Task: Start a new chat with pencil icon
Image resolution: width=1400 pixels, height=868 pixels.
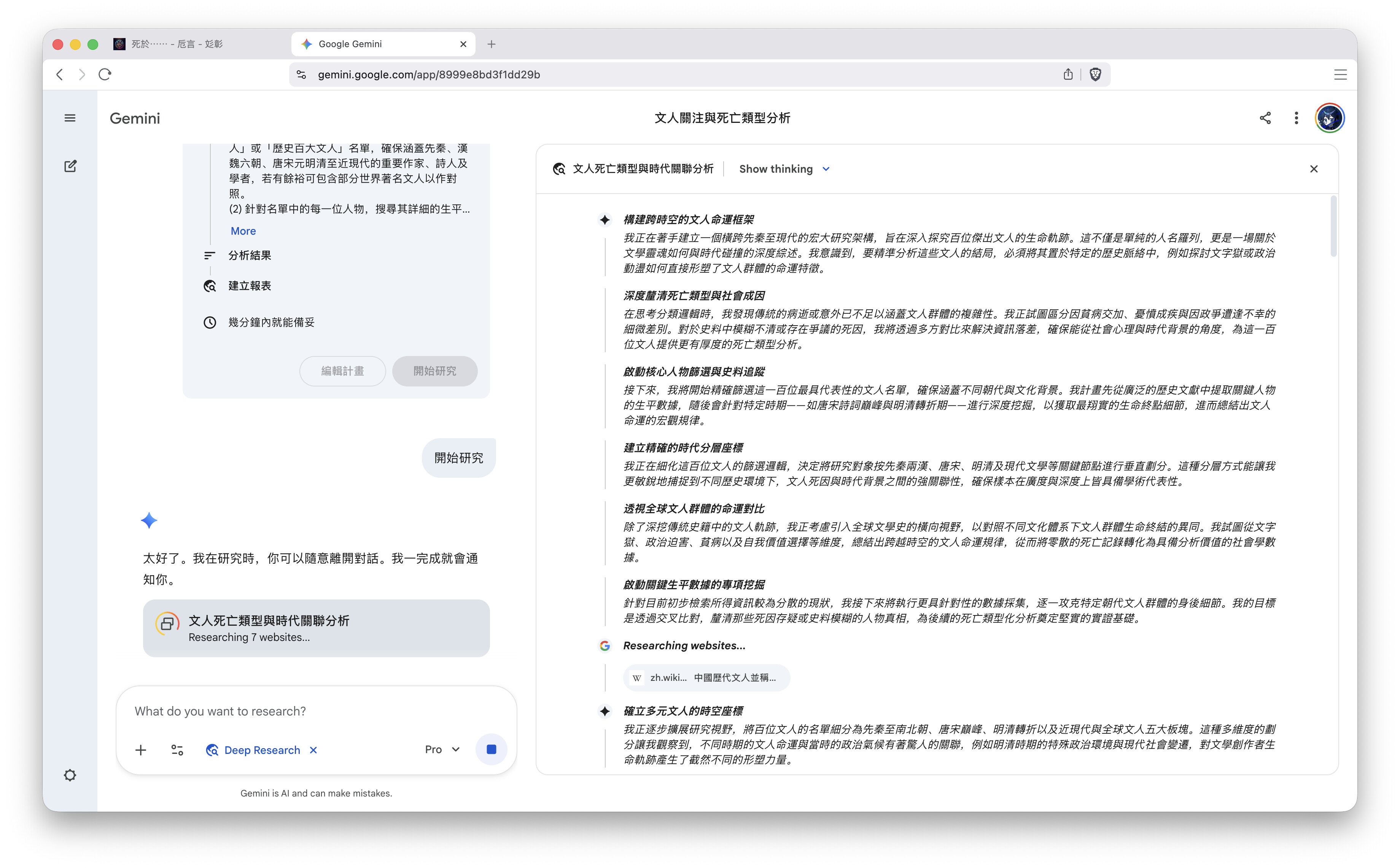Action: point(70,167)
